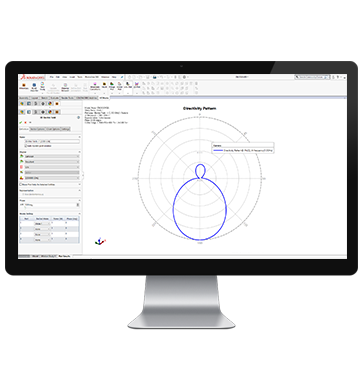The height and width of the screenshot is (376, 362).
Task: Click the red X cancel icon
Action: point(25,123)
